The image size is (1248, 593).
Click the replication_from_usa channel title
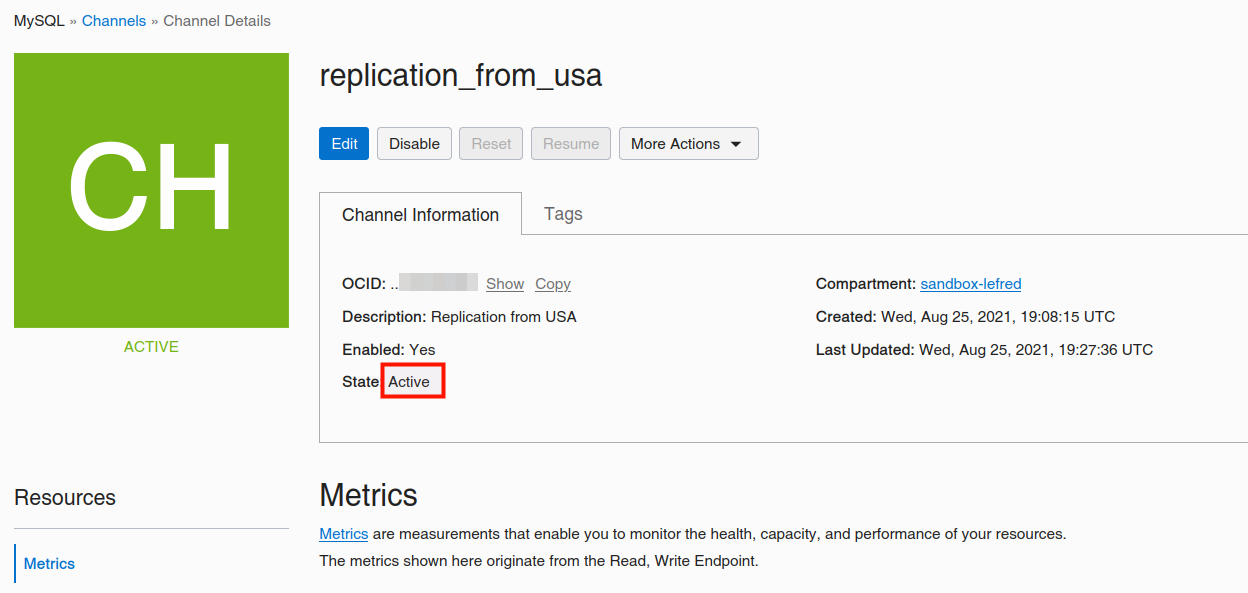coord(461,76)
